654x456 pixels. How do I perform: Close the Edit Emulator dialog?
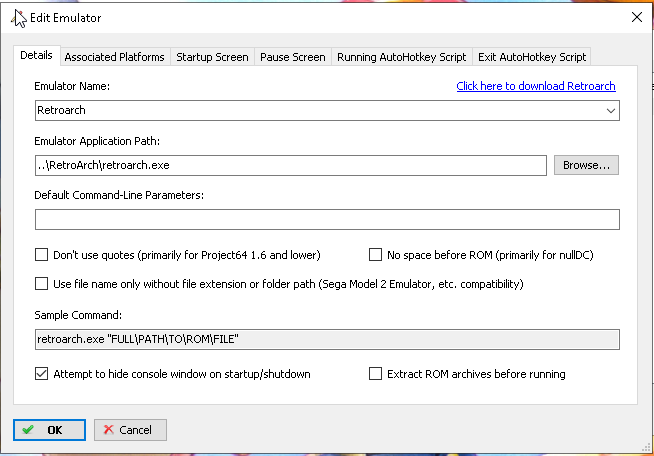(636, 17)
